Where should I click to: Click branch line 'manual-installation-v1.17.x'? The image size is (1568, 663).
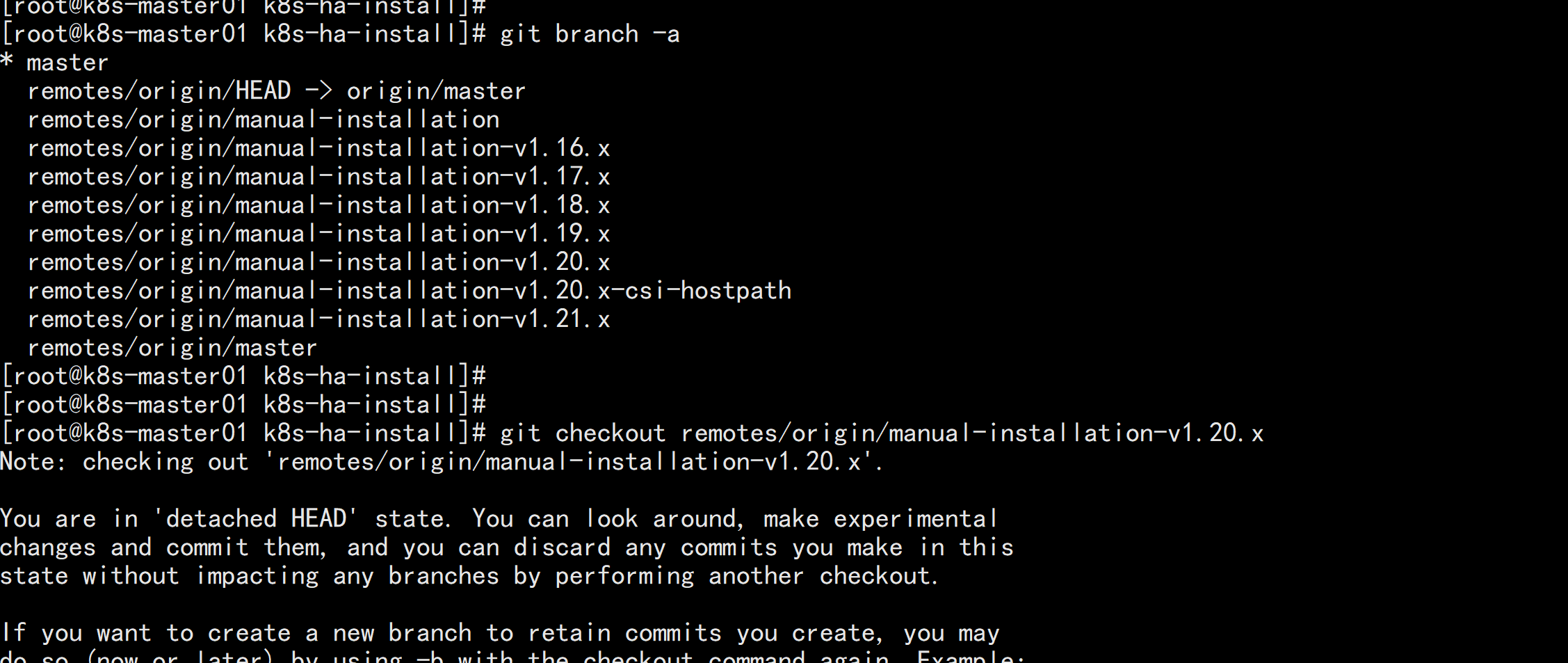[319, 177]
